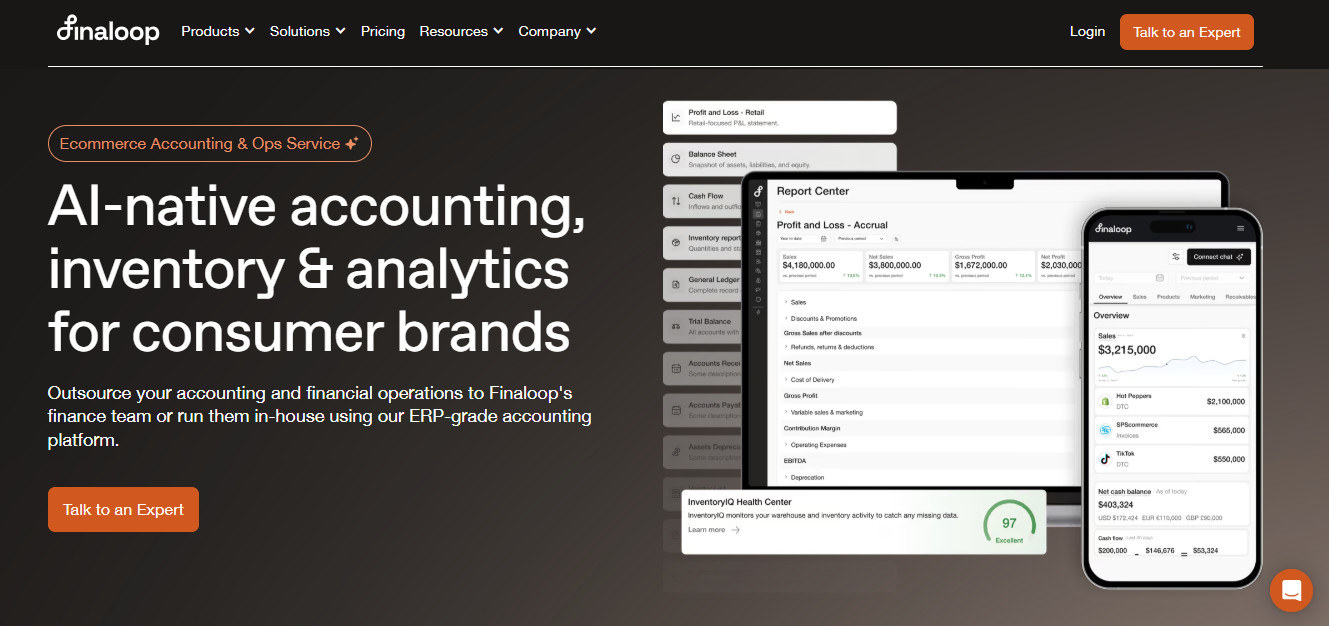The image size is (1329, 626).
Task: Switch to the Sales tab on the phone
Action: (1139, 297)
